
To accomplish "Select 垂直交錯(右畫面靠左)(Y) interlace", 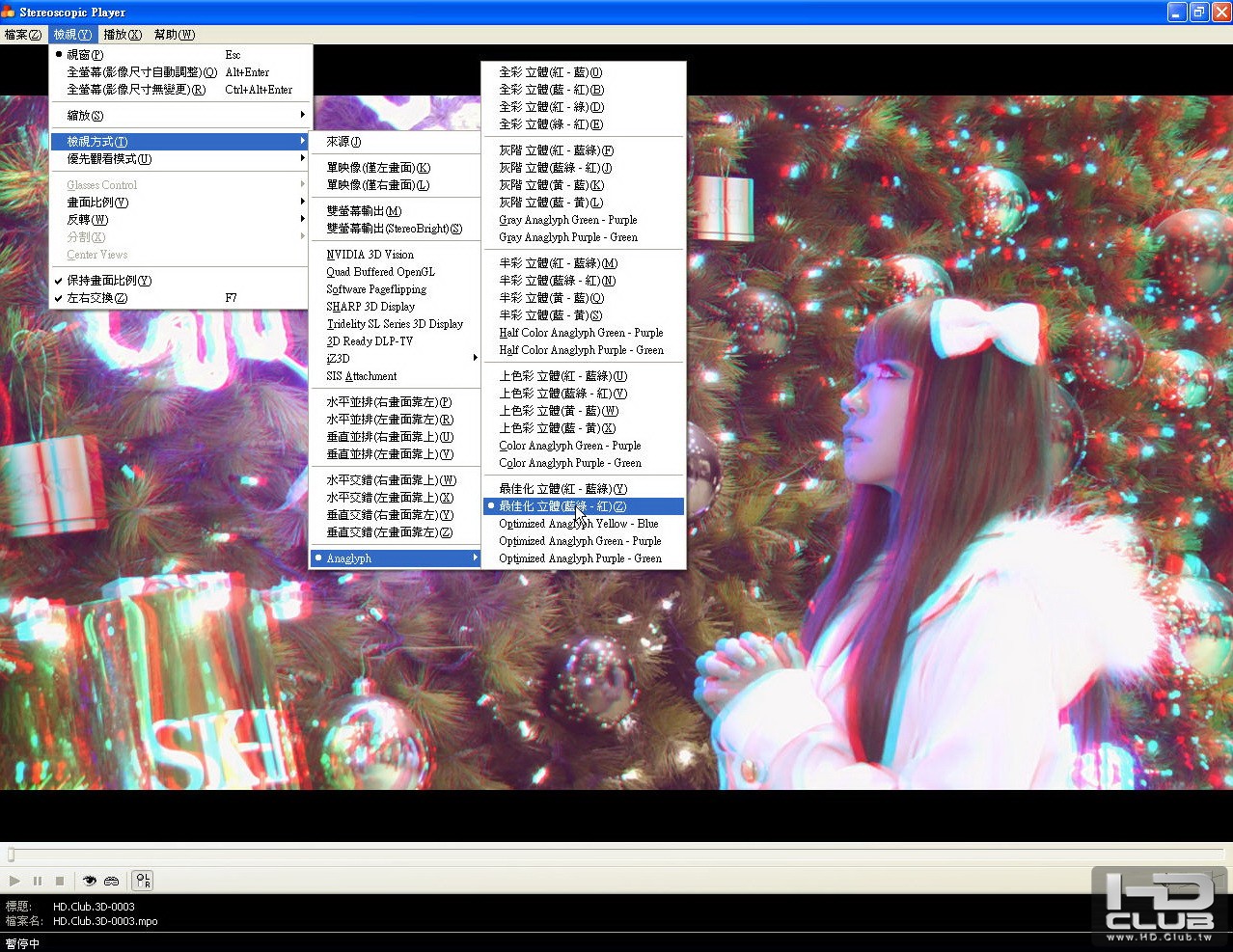I will pyautogui.click(x=396, y=515).
